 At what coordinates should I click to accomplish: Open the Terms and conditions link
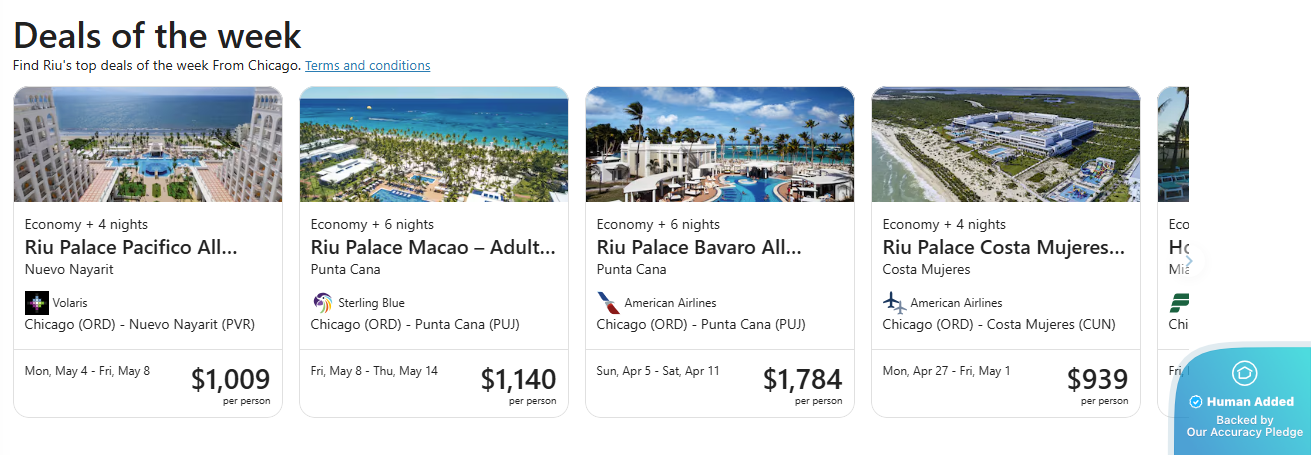tap(368, 66)
